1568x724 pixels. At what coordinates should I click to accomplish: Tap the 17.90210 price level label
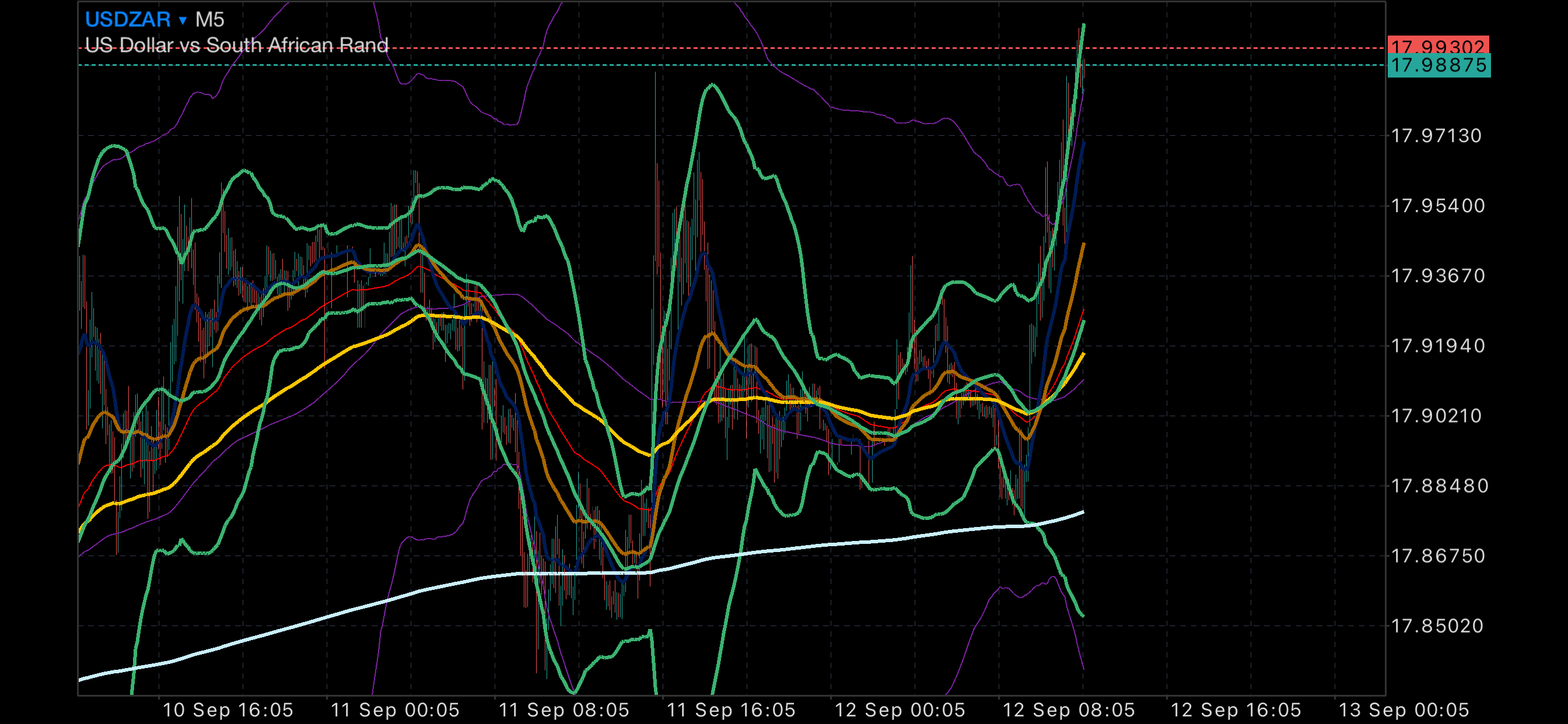click(1437, 416)
